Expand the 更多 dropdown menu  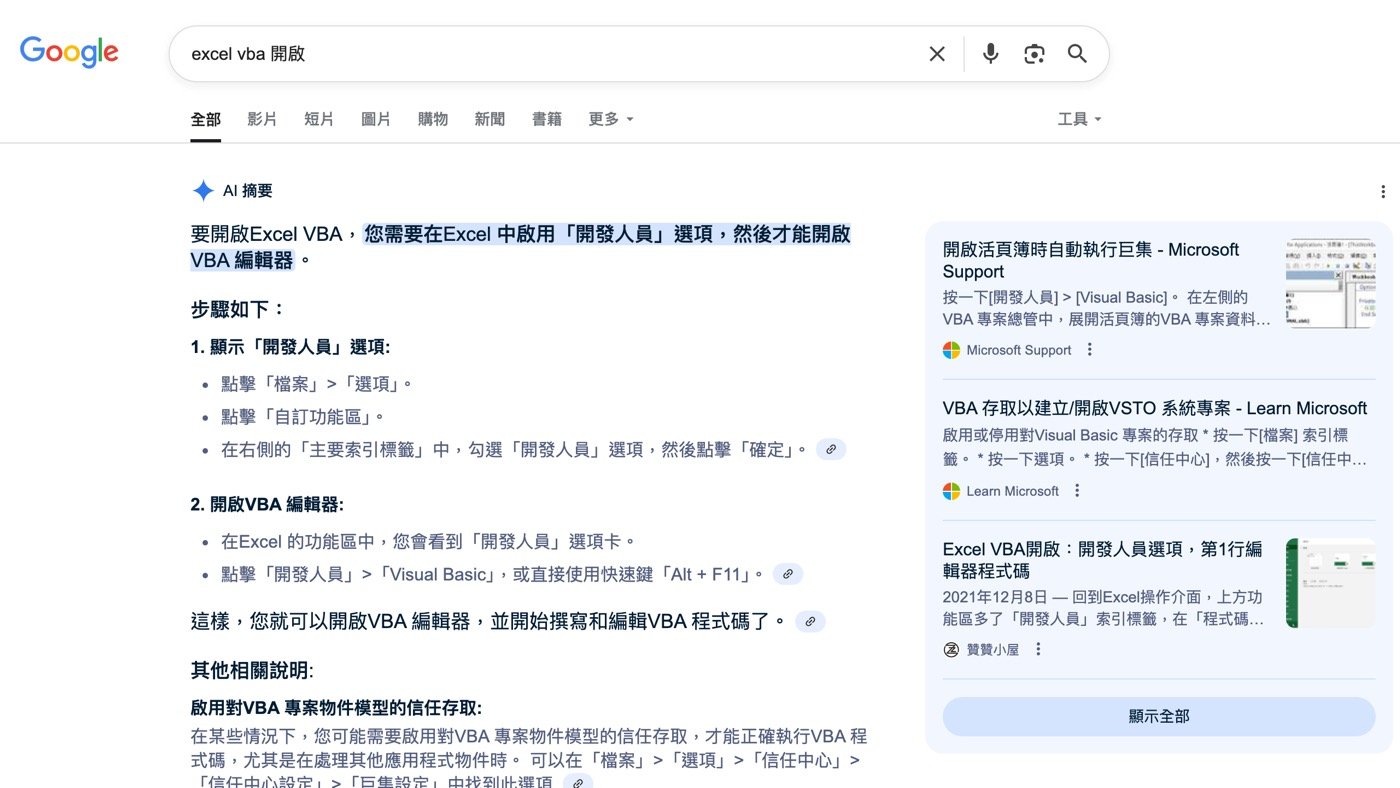point(611,119)
